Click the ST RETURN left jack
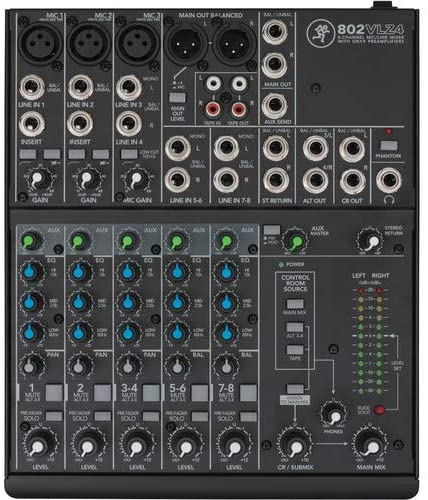The height and width of the screenshot is (500, 428). tap(275, 148)
